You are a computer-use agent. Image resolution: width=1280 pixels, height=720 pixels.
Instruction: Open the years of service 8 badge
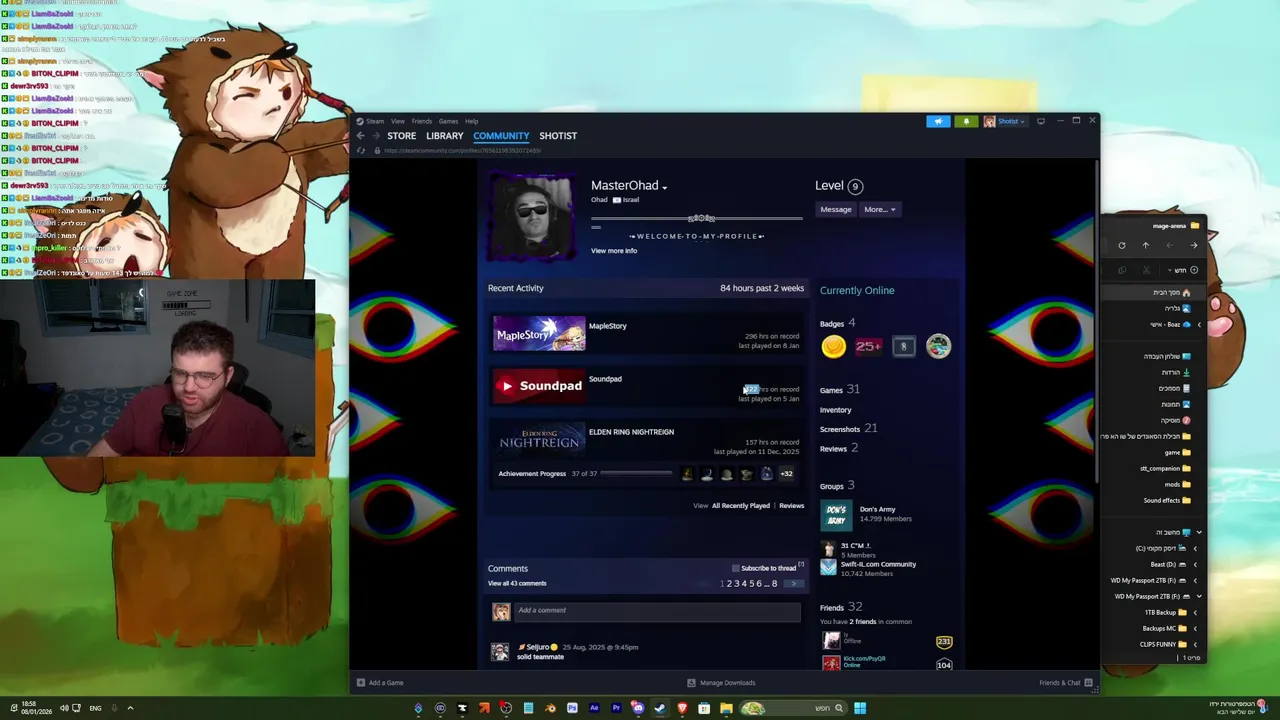pos(903,346)
